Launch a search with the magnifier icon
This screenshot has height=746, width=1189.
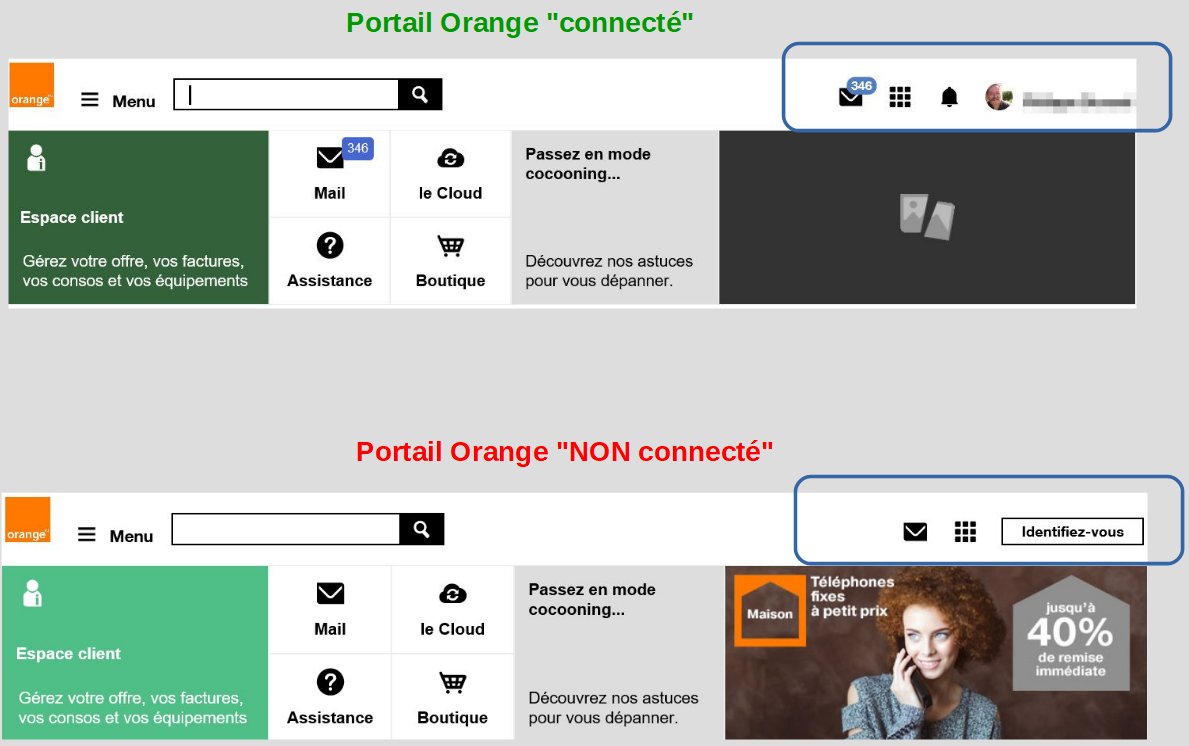click(x=419, y=93)
